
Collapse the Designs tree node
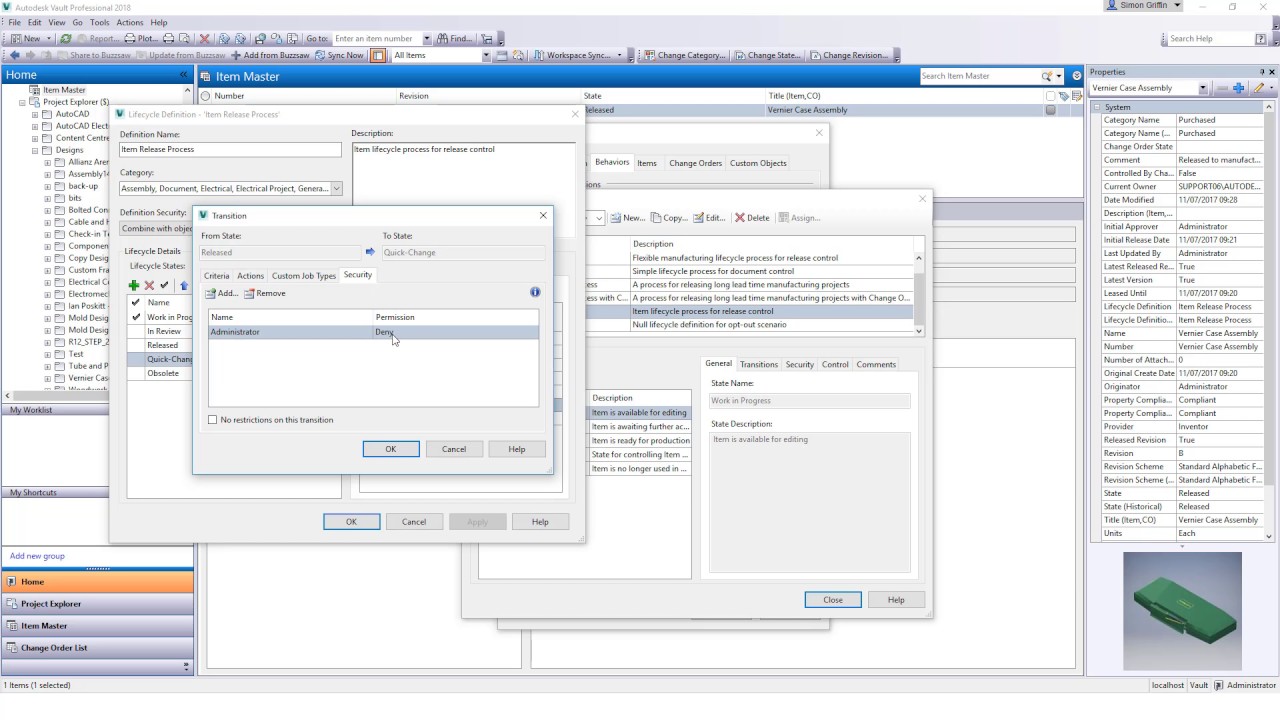tap(34, 150)
